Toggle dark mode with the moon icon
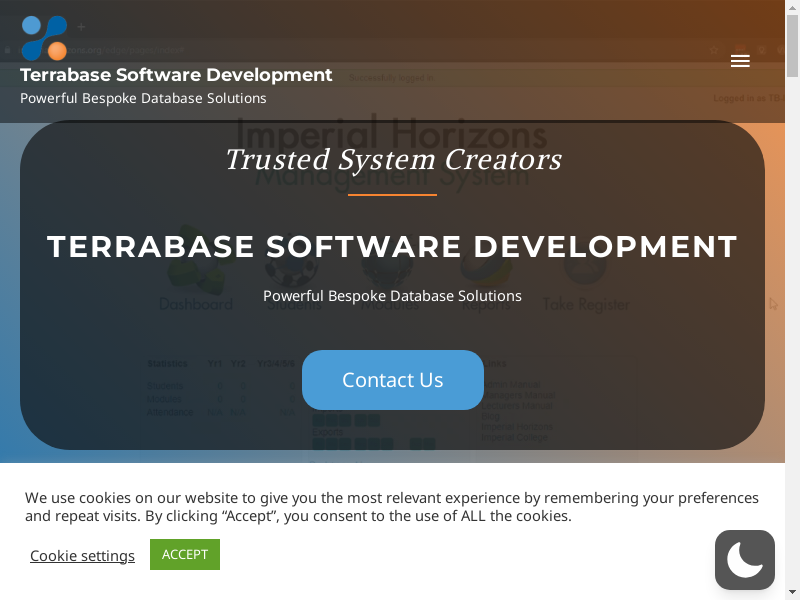800x600 pixels. point(745,560)
